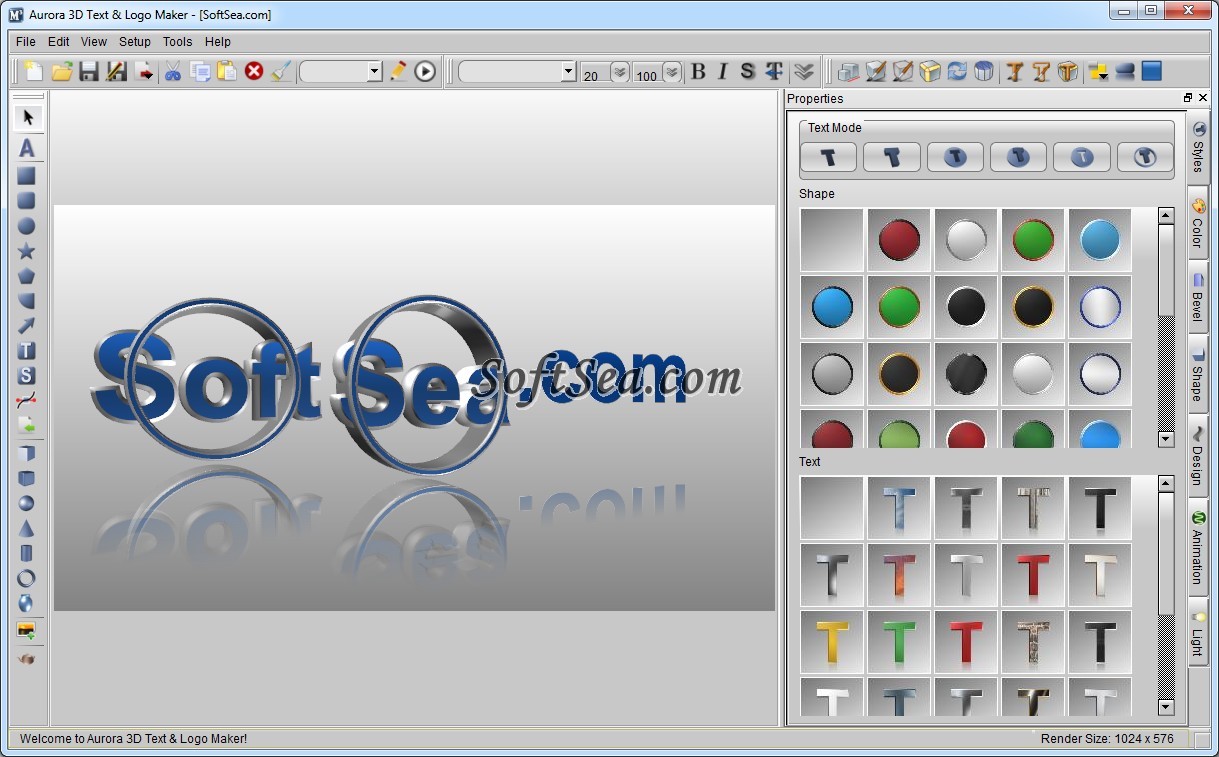This screenshot has height=757, width=1219.
Task: Toggle Italic text formatting
Action: click(x=723, y=71)
